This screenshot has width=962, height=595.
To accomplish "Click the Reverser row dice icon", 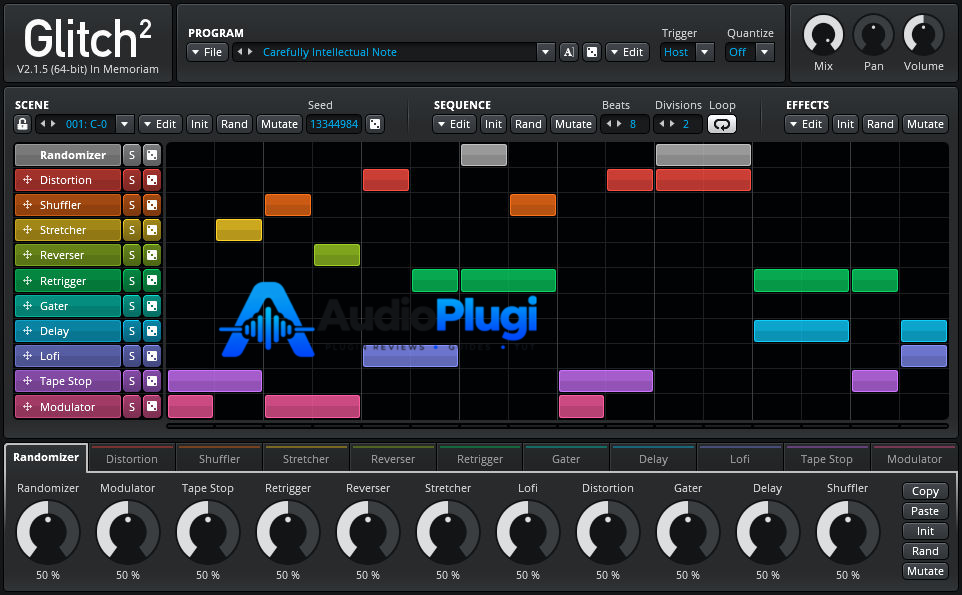I will pyautogui.click(x=152, y=255).
